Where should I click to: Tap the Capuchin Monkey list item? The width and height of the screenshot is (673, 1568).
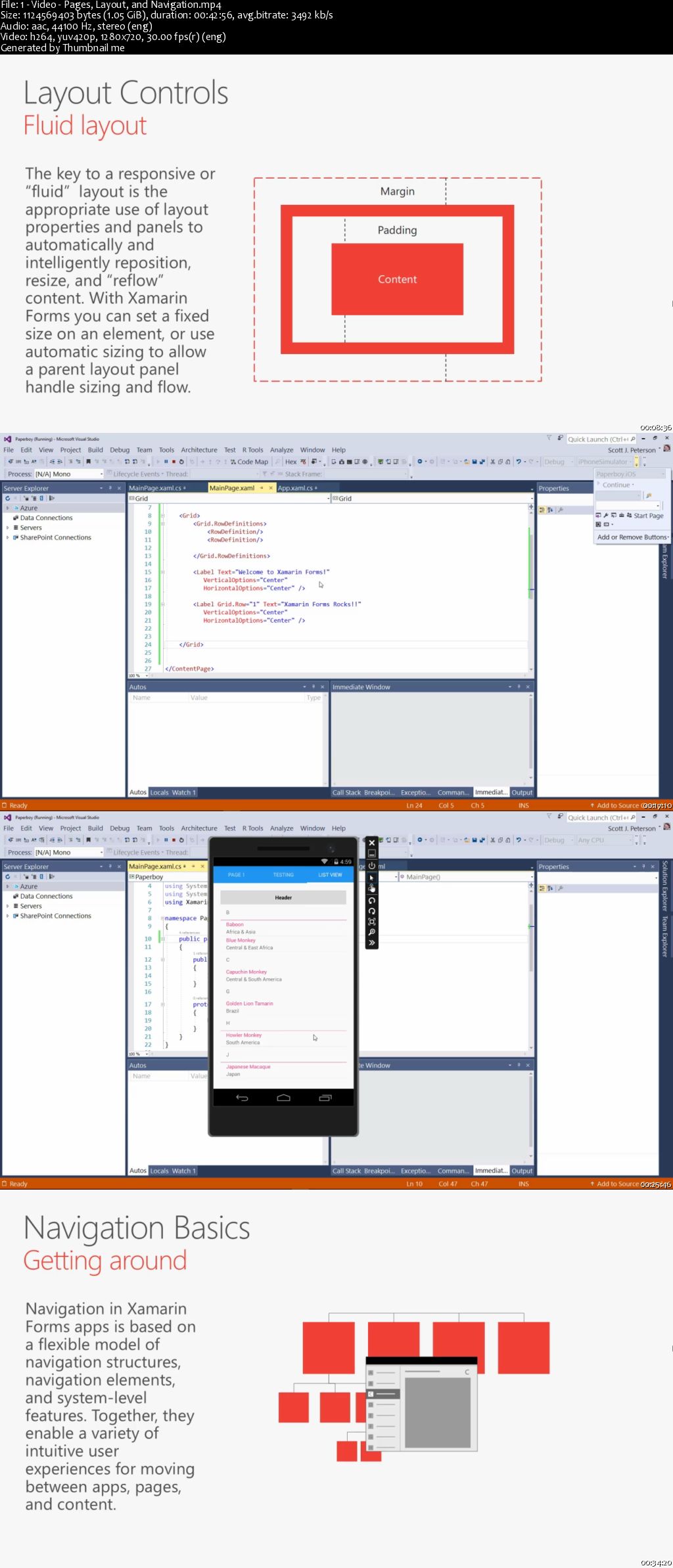click(x=283, y=975)
